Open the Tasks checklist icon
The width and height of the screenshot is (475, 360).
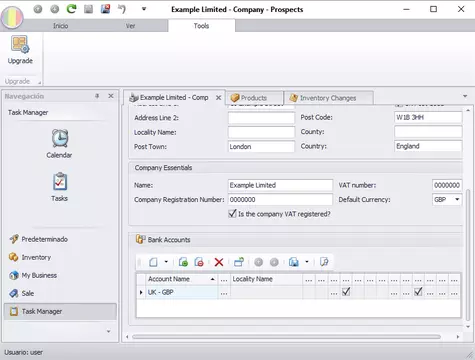(60, 181)
